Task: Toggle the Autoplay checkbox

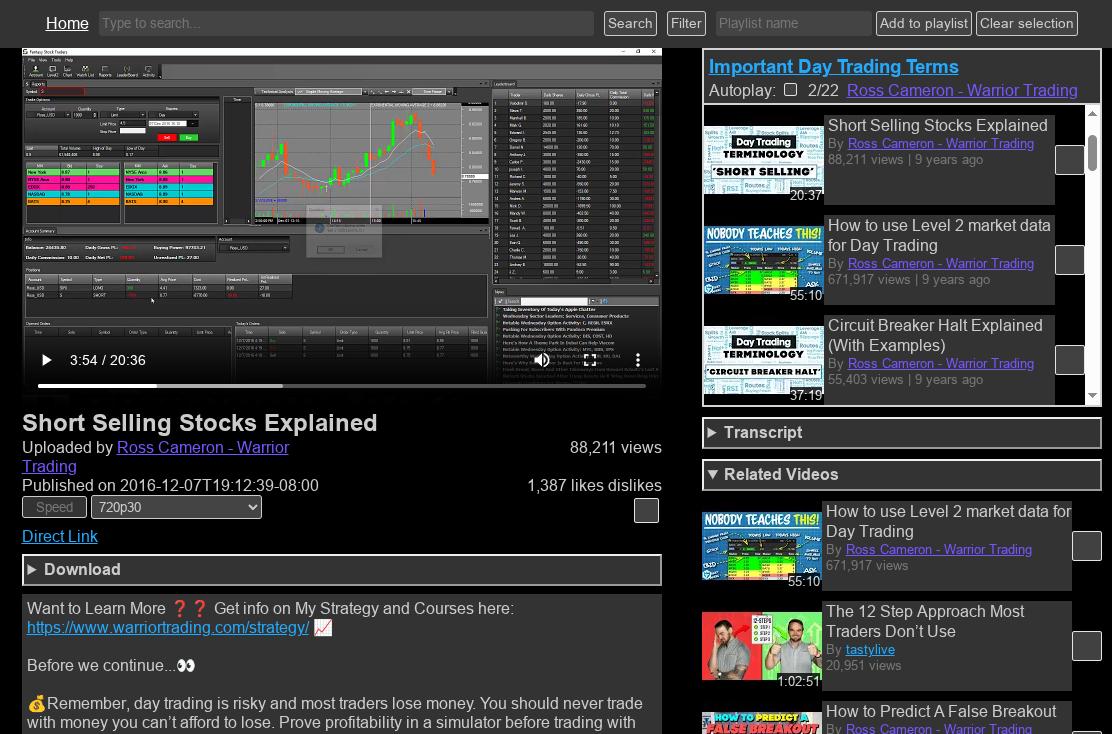Action: pos(790,90)
